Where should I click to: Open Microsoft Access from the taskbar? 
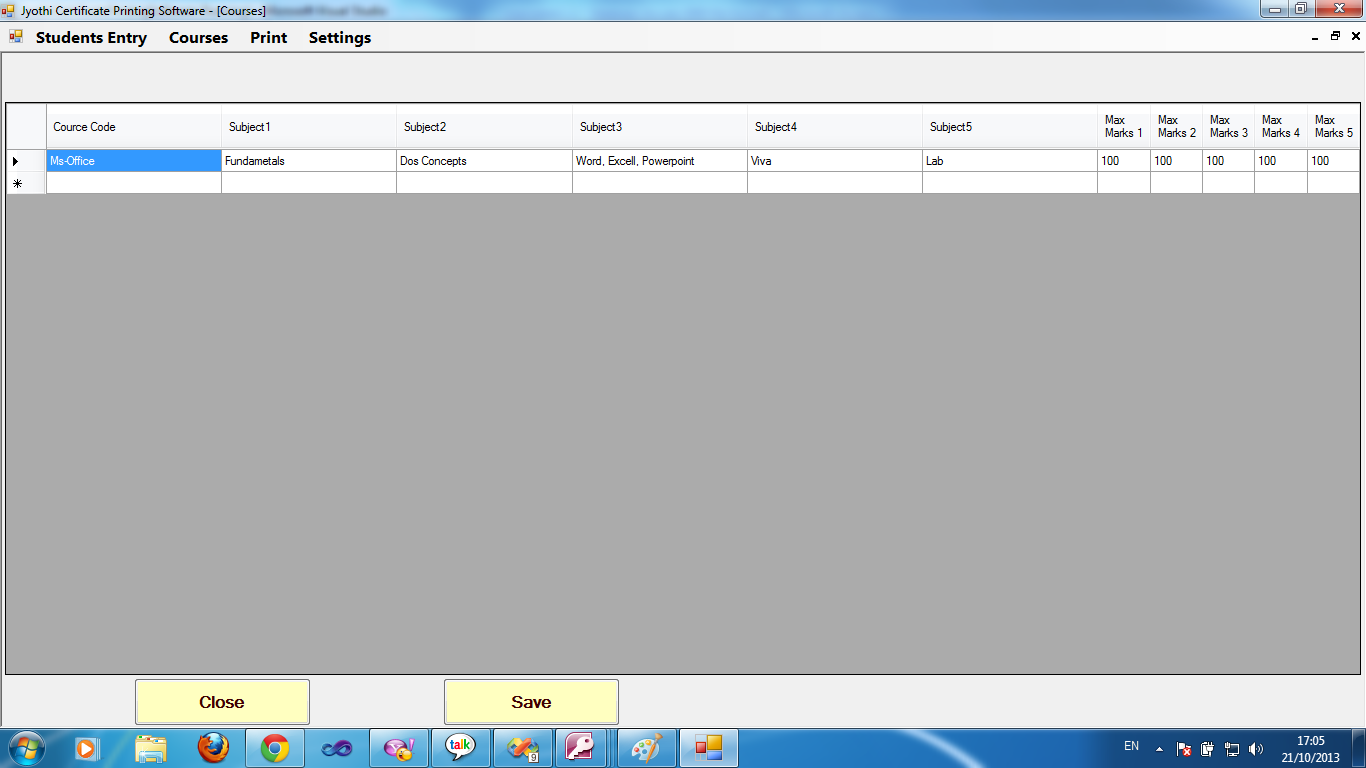(x=584, y=747)
